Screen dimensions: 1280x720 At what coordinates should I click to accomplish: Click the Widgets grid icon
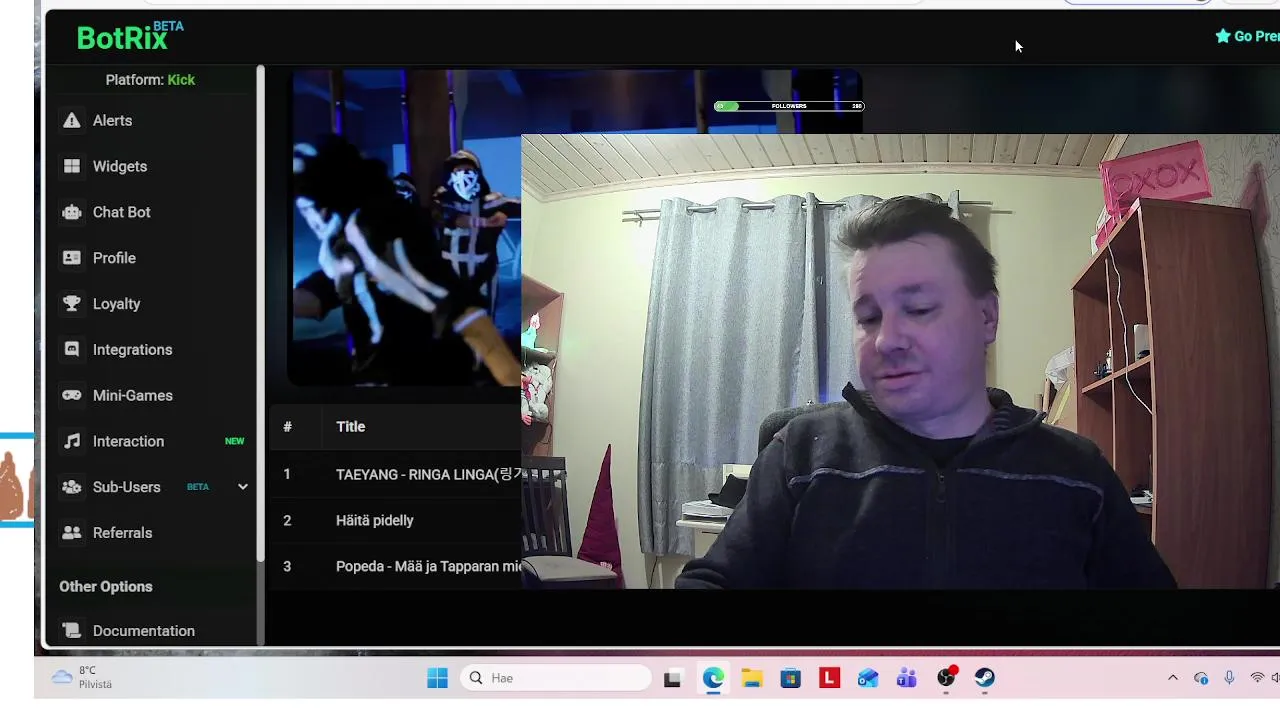click(x=72, y=166)
